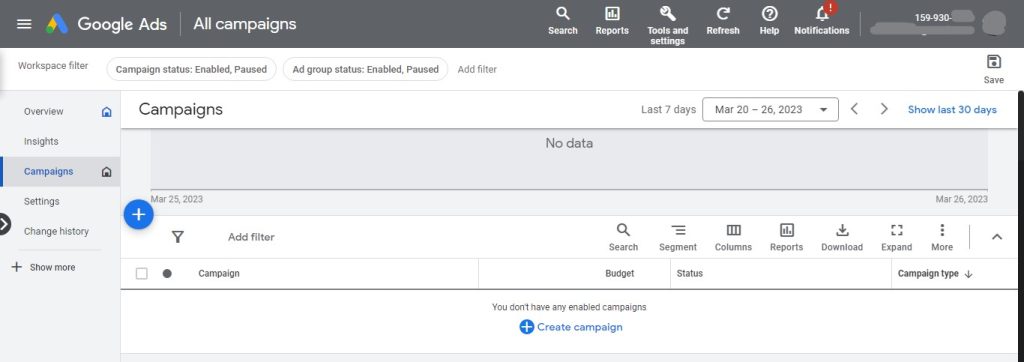Click the blue plus new campaign button
This screenshot has height=362, width=1024.
138,214
